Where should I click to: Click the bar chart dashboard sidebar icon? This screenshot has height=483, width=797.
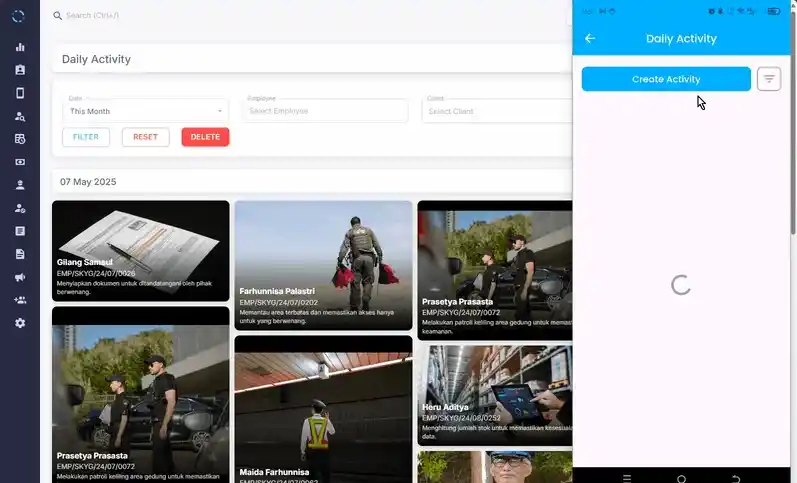(20, 47)
